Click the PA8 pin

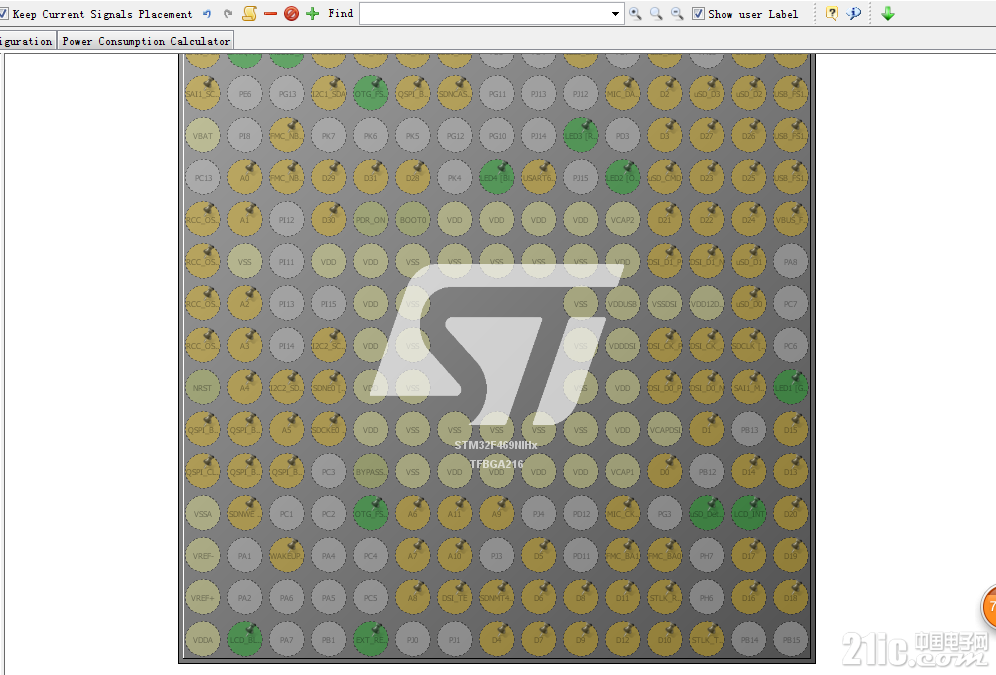tap(791, 262)
